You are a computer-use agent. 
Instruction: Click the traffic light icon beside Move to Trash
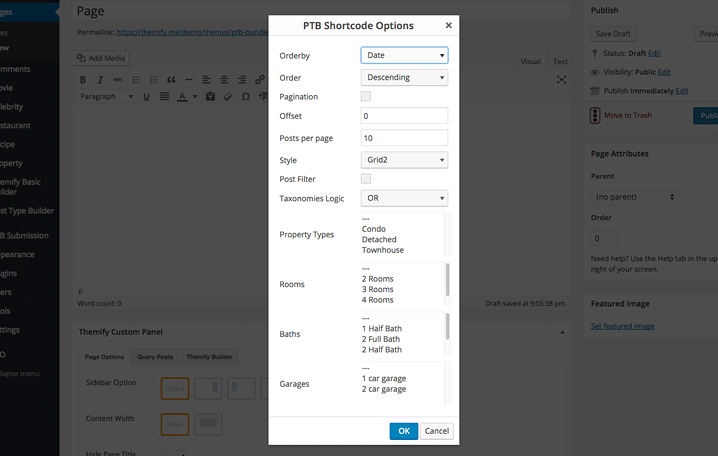click(595, 115)
